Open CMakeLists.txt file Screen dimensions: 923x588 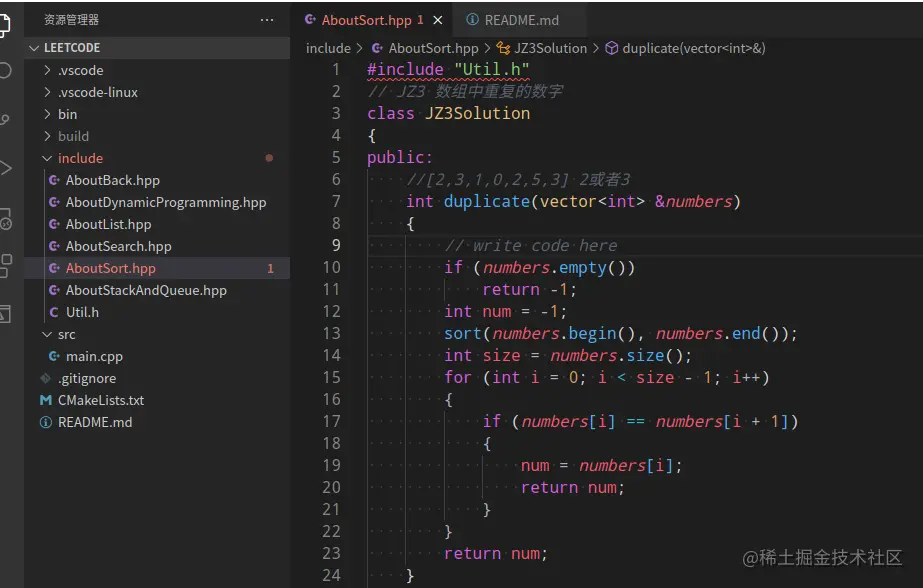click(157, 400)
